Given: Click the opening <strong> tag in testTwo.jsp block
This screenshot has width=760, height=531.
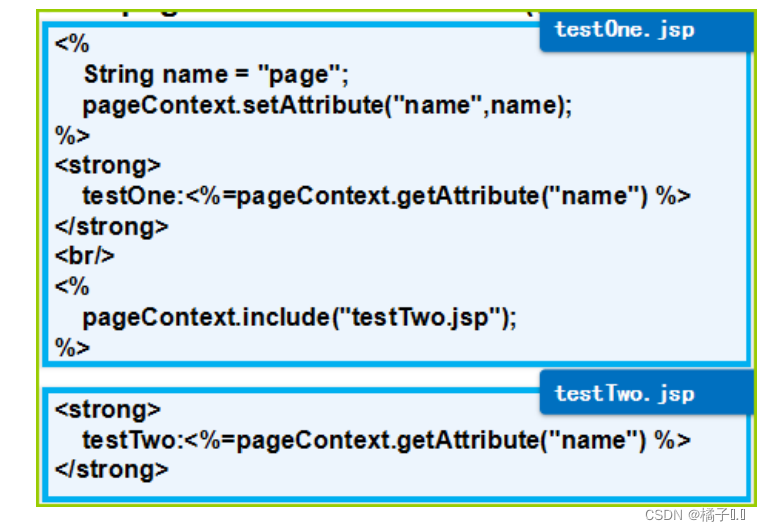Looking at the screenshot, I should pyautogui.click(x=108, y=410).
